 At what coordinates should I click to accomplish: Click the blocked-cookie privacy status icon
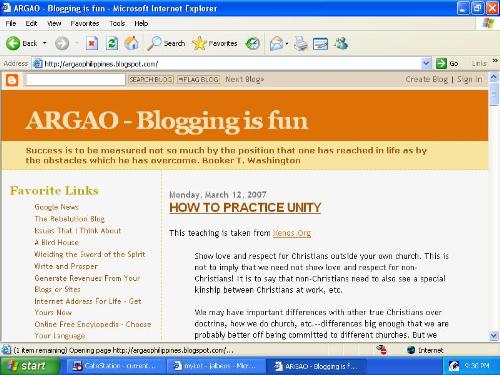click(x=382, y=350)
